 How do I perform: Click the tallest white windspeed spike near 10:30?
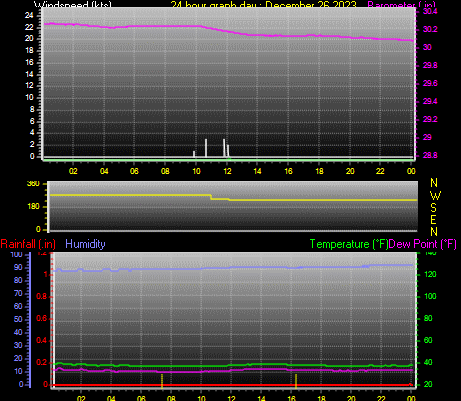(206, 148)
